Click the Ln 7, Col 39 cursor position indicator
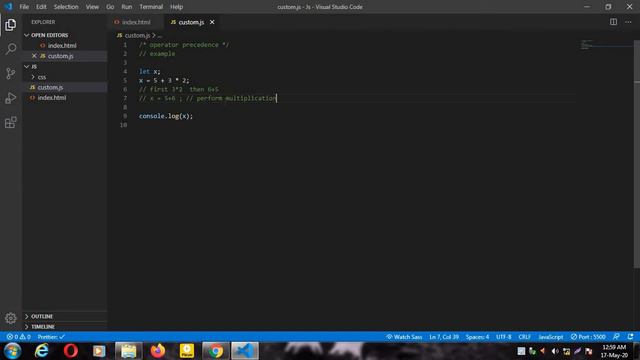640x360 pixels. coord(444,337)
